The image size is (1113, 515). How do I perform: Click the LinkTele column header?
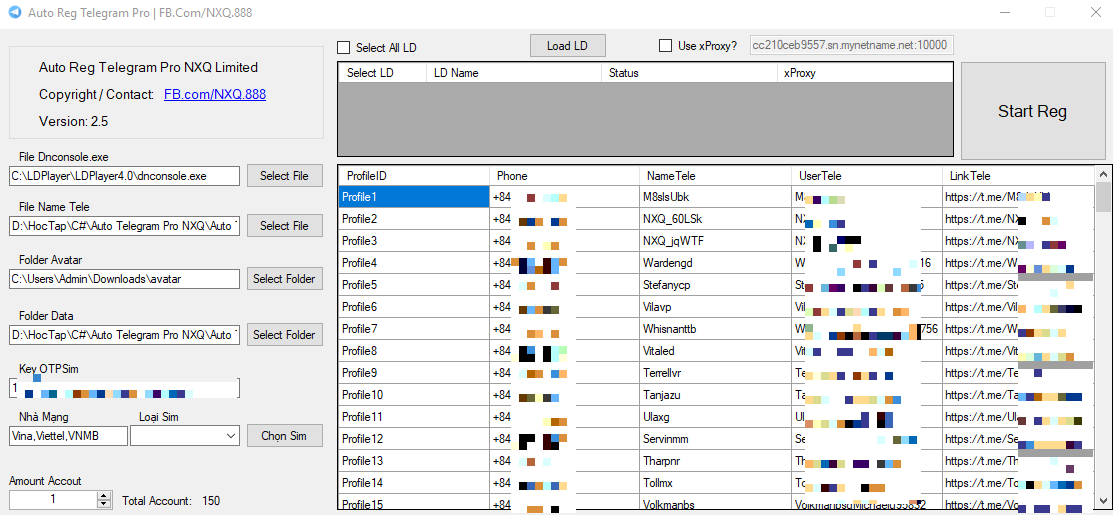pyautogui.click(x=1017, y=176)
